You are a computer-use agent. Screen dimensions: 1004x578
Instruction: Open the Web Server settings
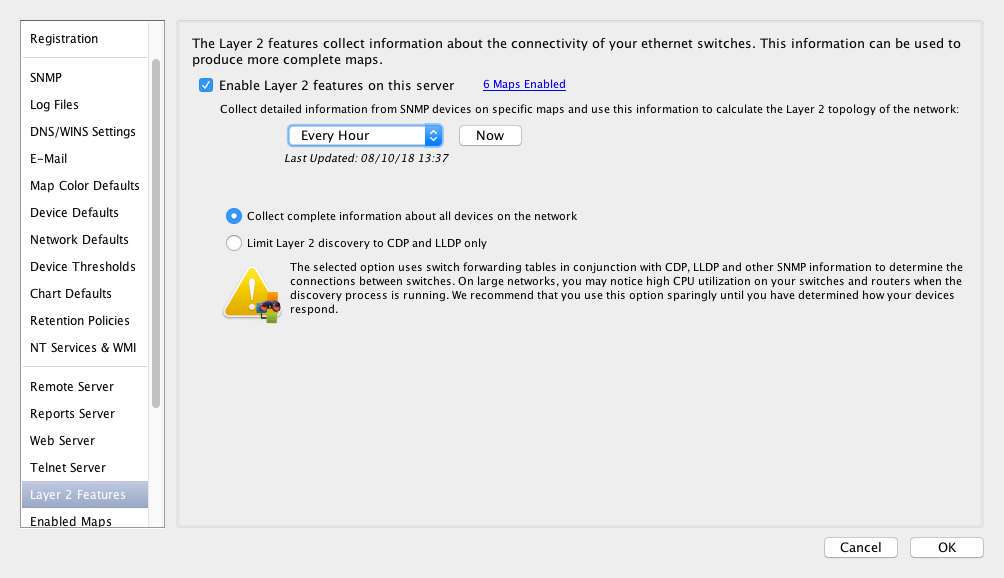click(62, 441)
